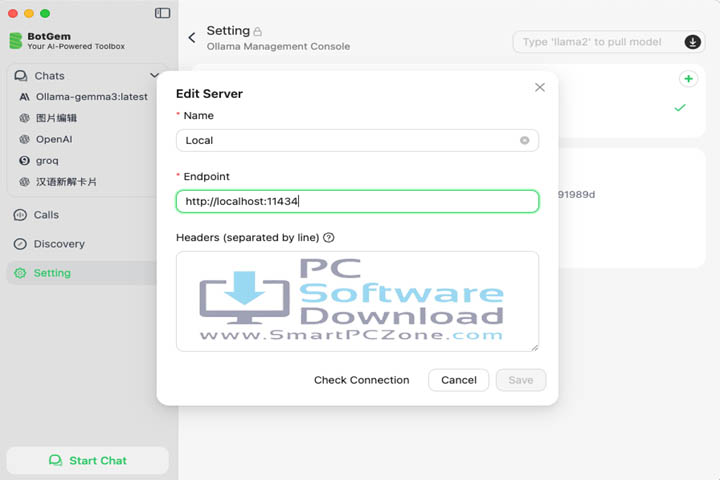Click the 图片编辑 chat icon
The width and height of the screenshot is (720, 480).
coord(24,118)
